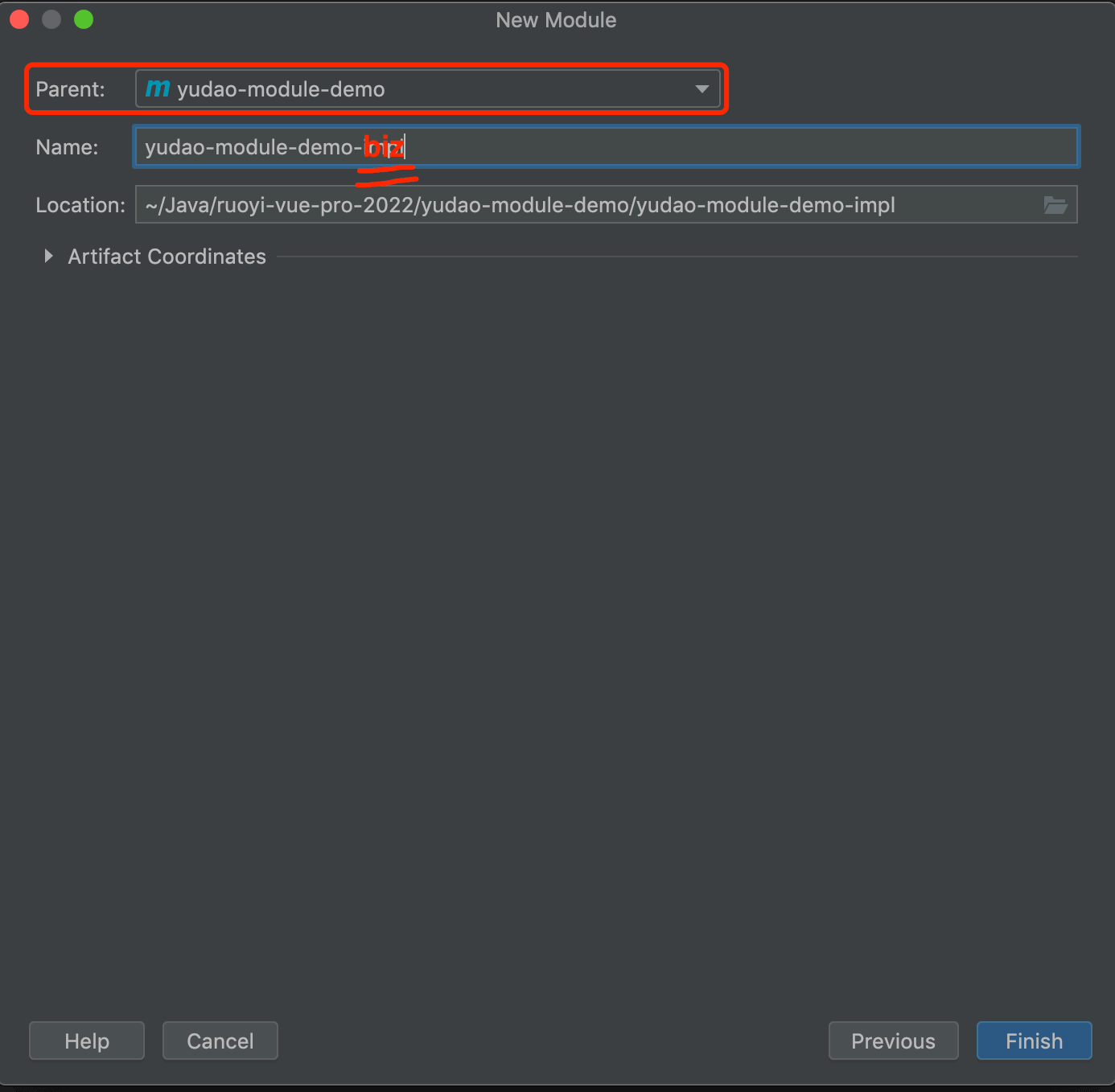Close the New Module dialog with red button
This screenshot has height=1092, width=1115.
19,19
